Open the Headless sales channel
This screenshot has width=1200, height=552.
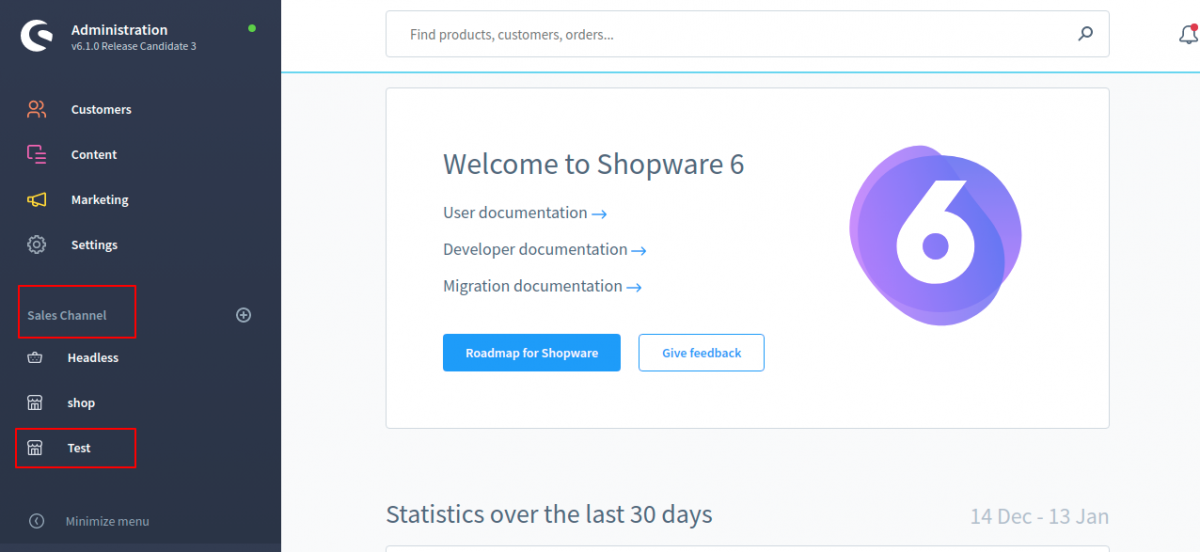click(x=92, y=358)
